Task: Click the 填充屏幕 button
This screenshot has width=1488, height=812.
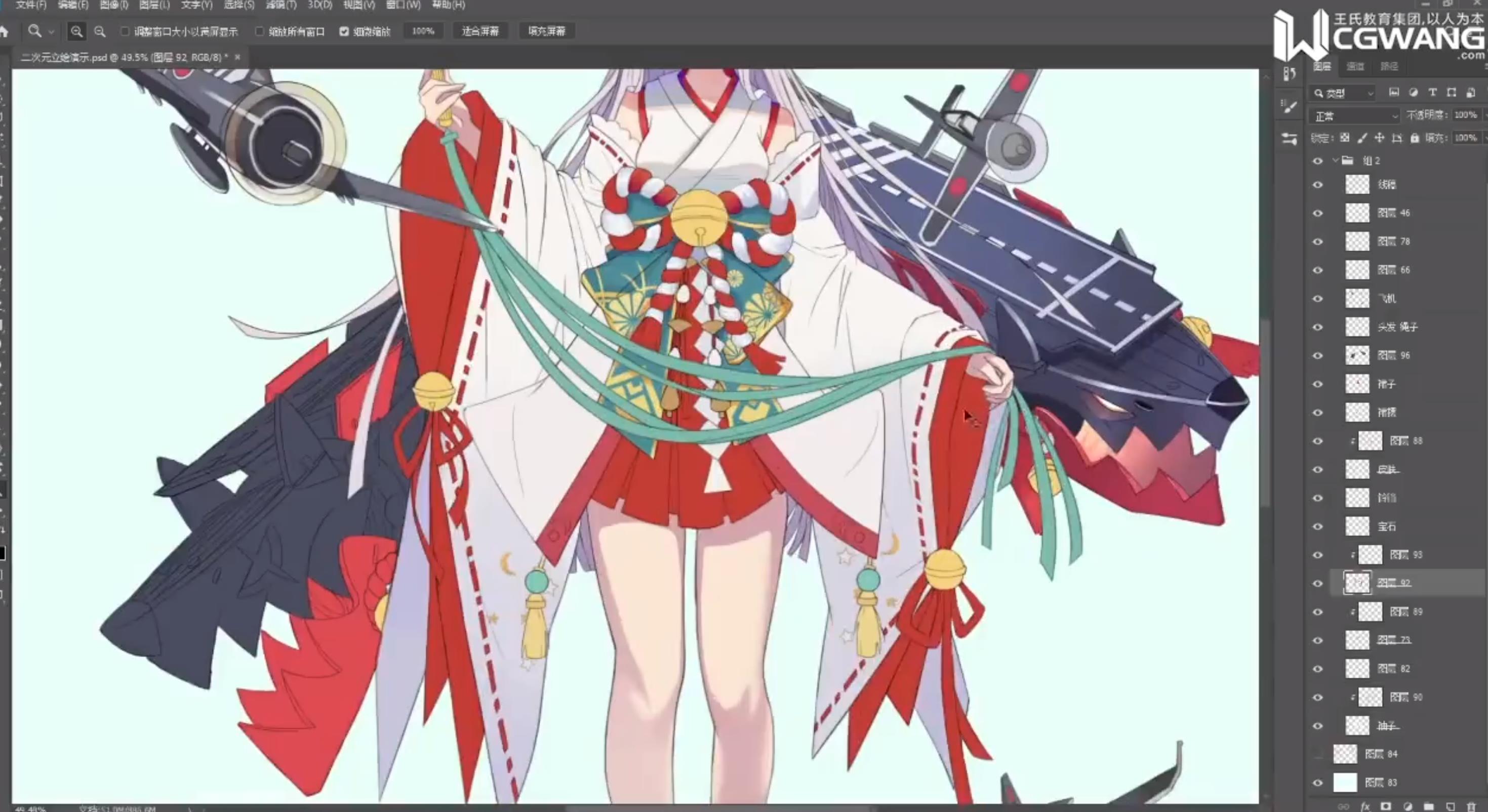Action: click(x=546, y=31)
